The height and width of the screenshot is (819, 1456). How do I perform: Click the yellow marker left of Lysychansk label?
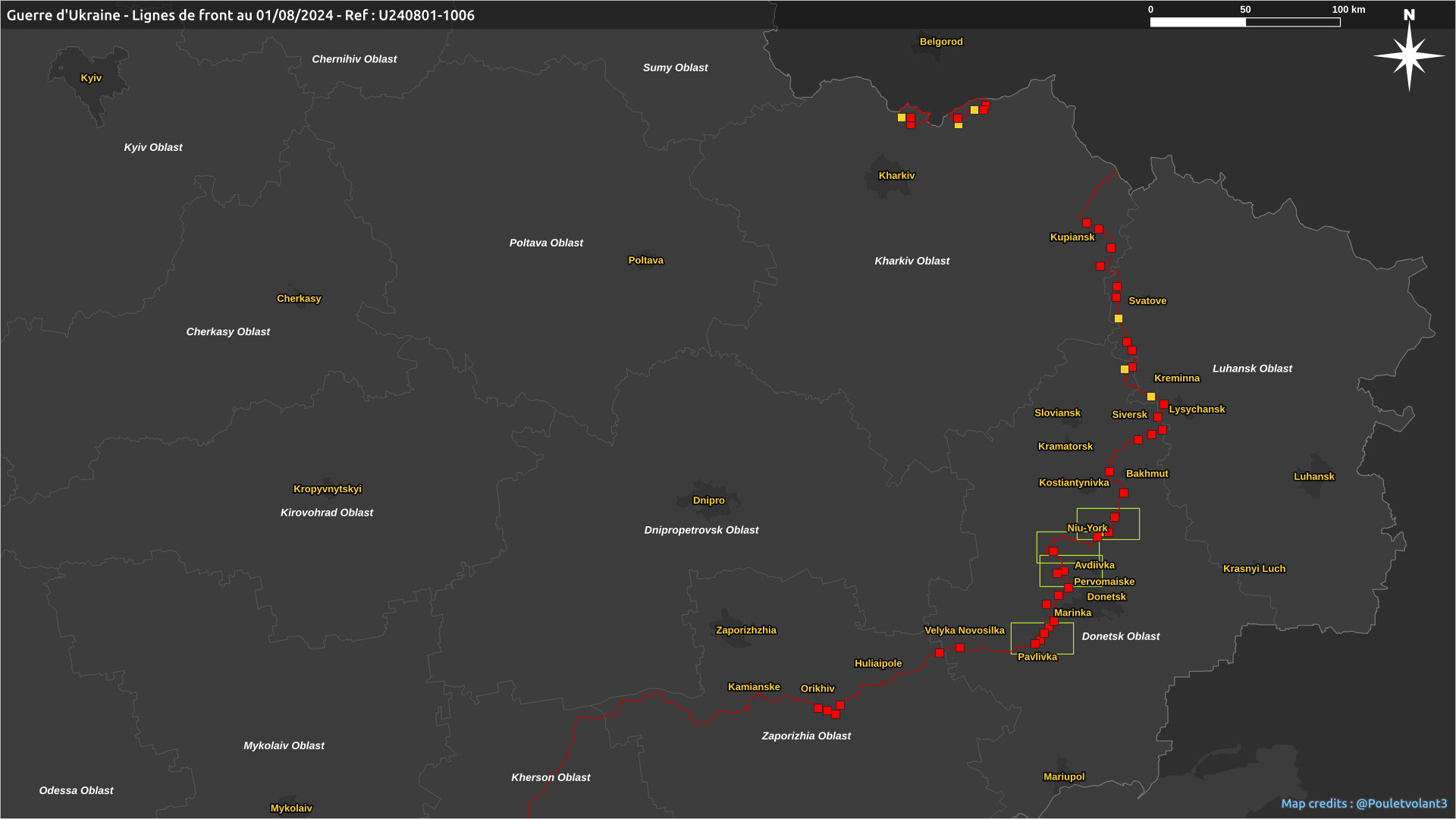click(1151, 397)
